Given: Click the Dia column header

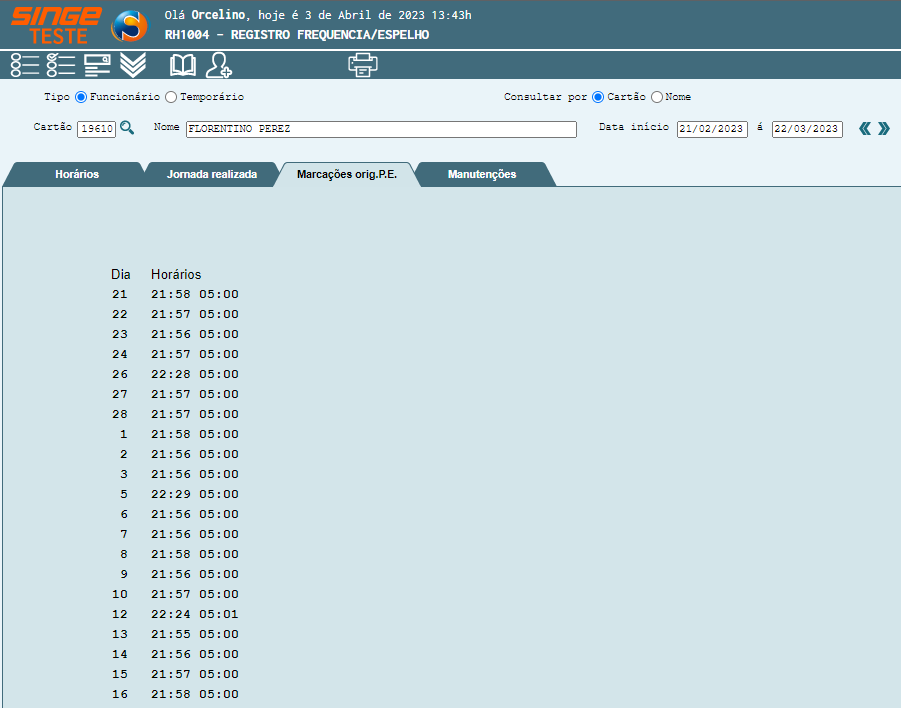Looking at the screenshot, I should coord(121,274).
